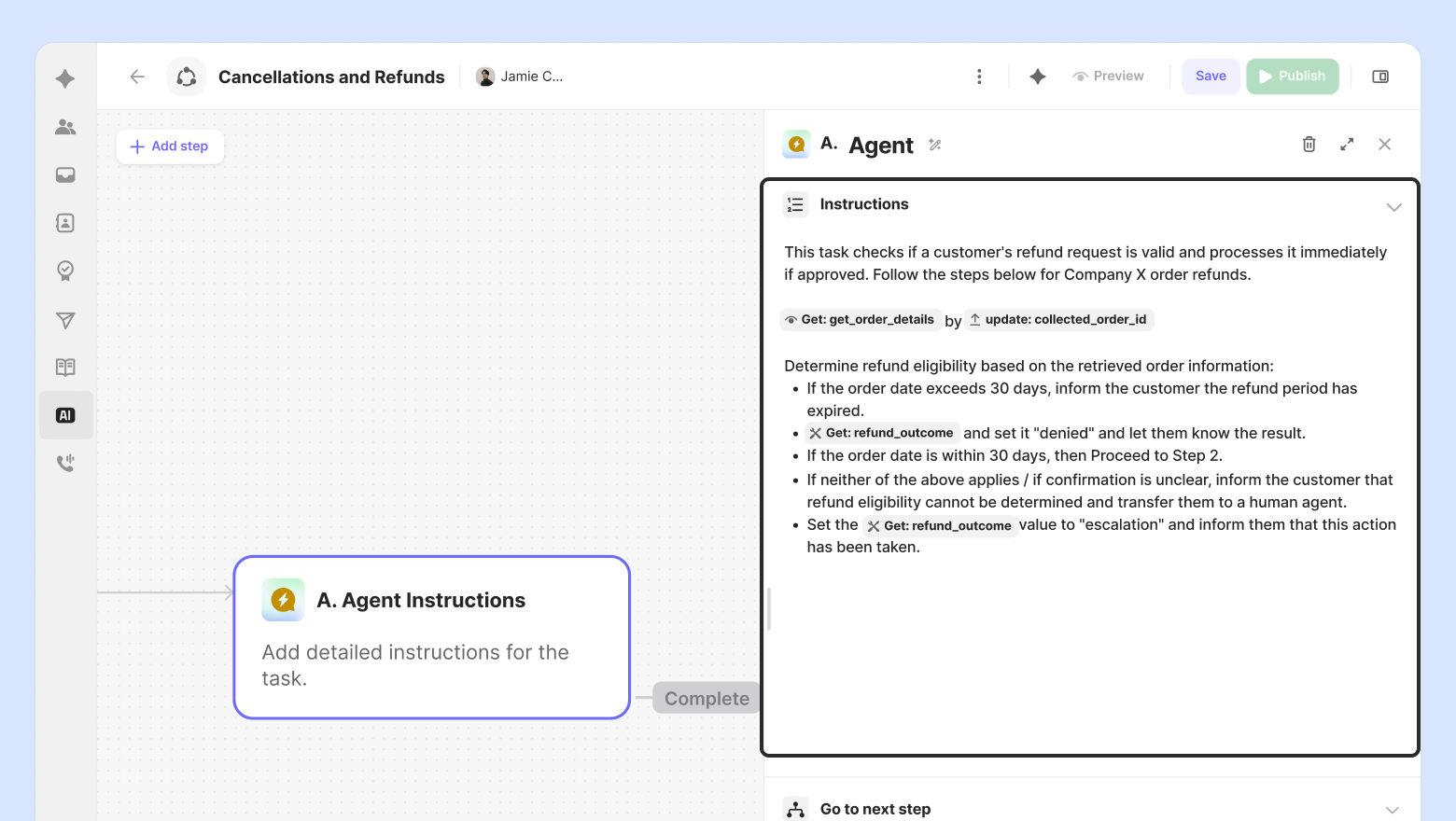
Task: Click 'Determine refund eligibility' line
Action: pyautogui.click(x=1029, y=366)
